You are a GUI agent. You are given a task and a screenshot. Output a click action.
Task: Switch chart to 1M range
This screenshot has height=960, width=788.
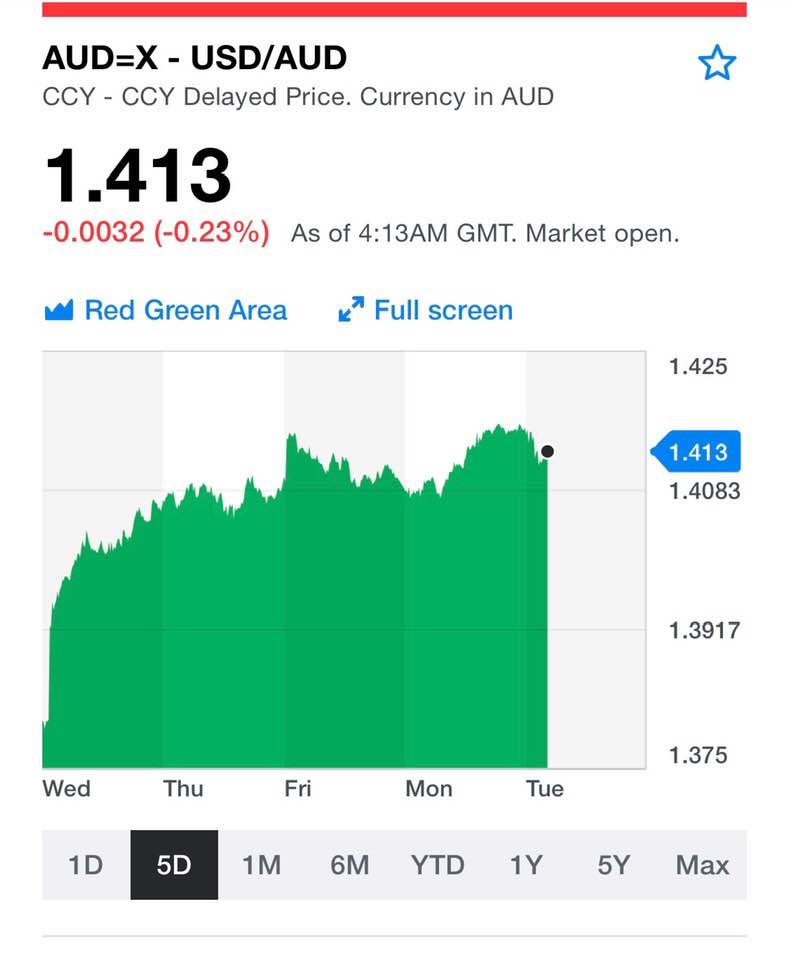262,864
